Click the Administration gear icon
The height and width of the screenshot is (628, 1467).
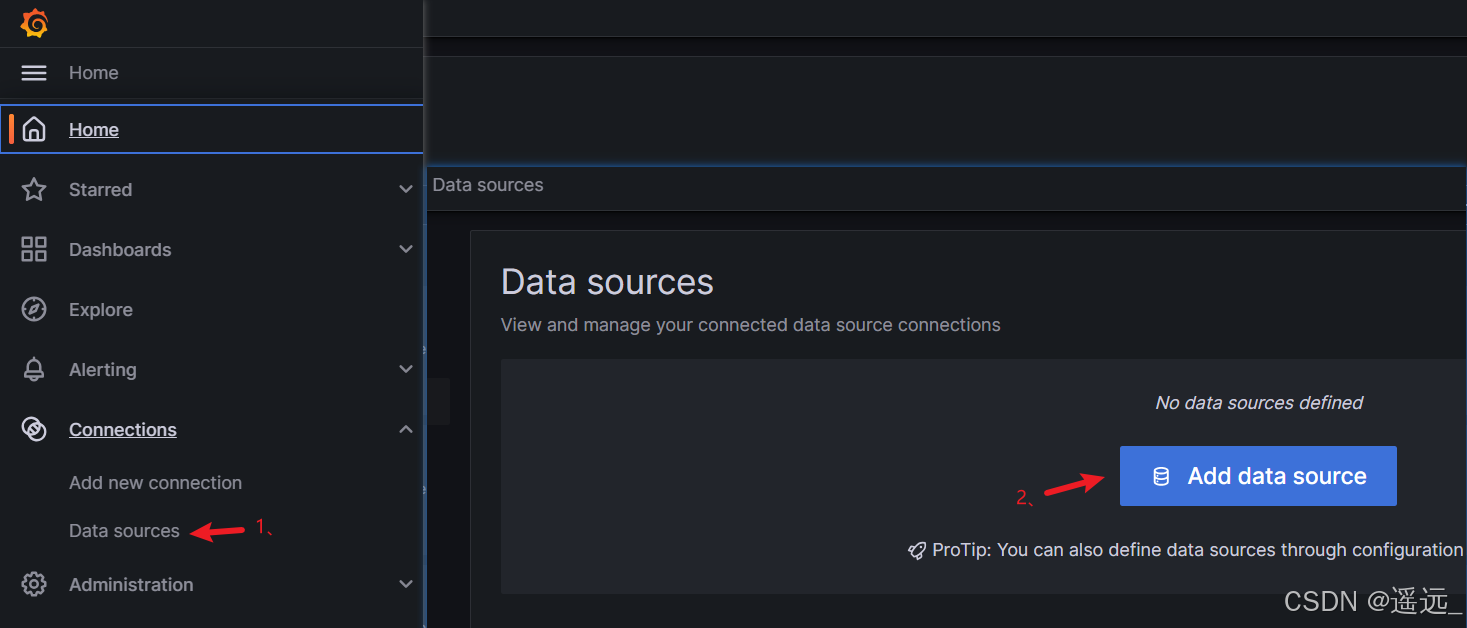point(34,584)
